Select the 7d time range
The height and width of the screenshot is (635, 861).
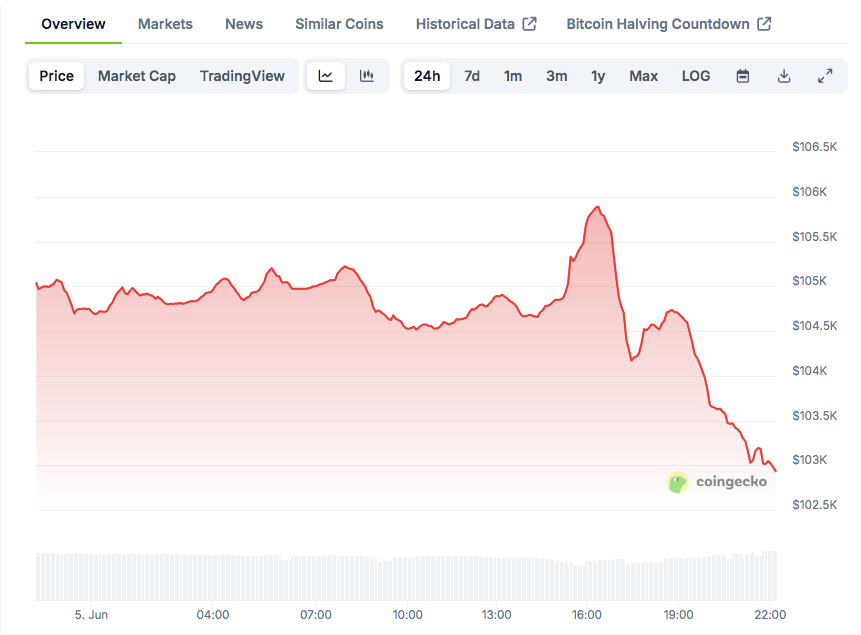pos(472,76)
